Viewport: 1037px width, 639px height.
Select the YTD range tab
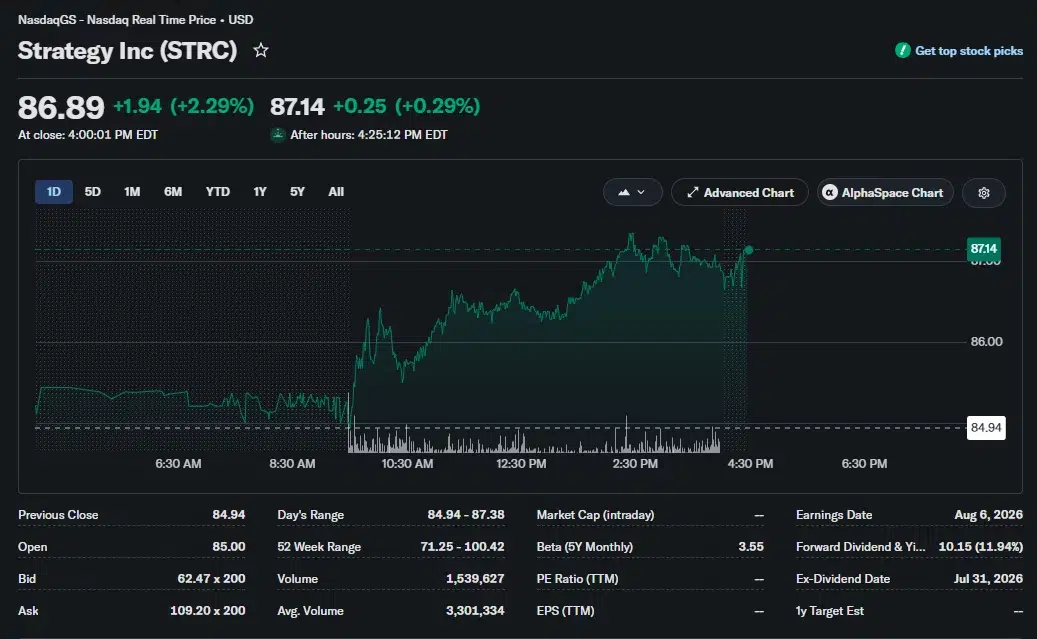click(218, 192)
